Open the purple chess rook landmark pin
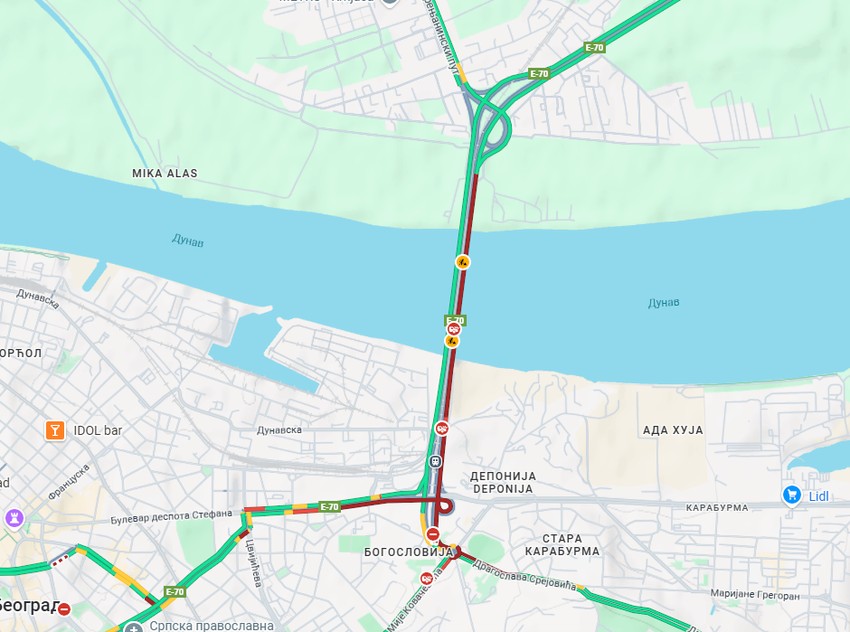 pos(14,518)
